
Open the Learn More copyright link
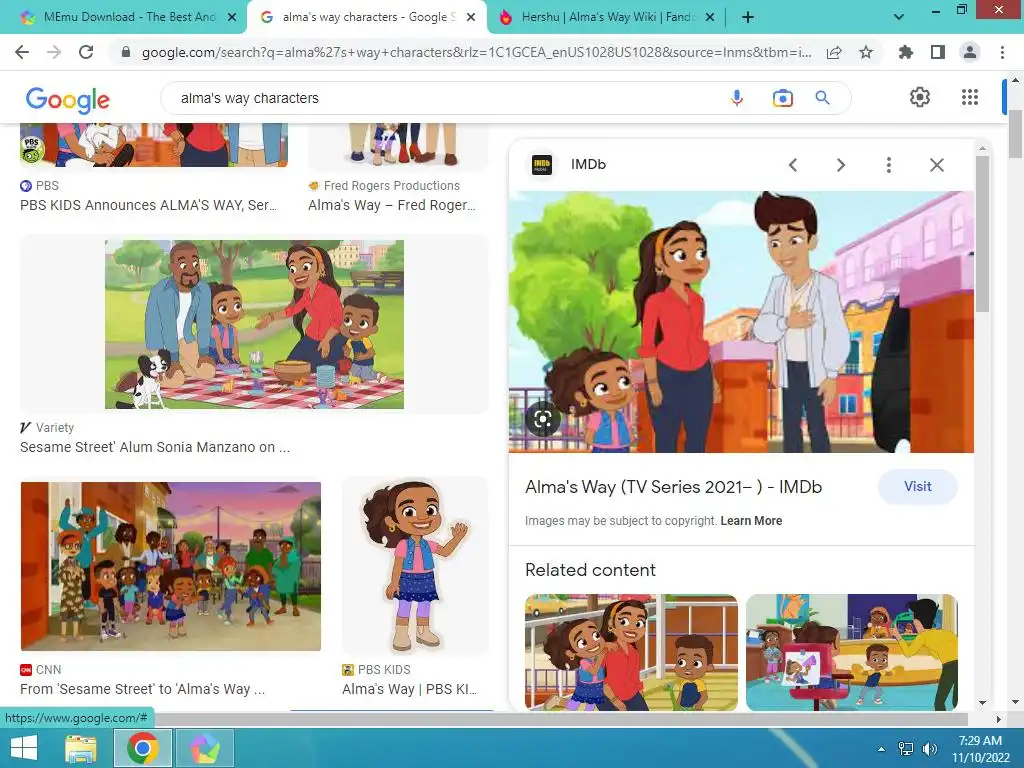coord(751,521)
